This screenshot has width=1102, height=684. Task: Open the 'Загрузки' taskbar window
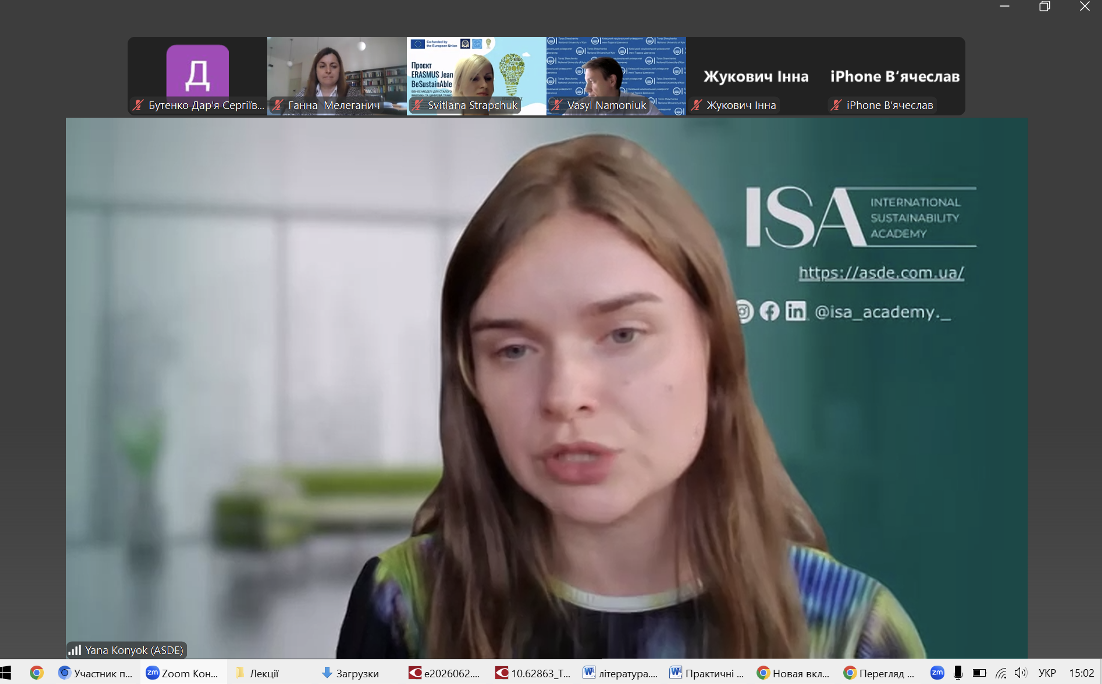350,673
